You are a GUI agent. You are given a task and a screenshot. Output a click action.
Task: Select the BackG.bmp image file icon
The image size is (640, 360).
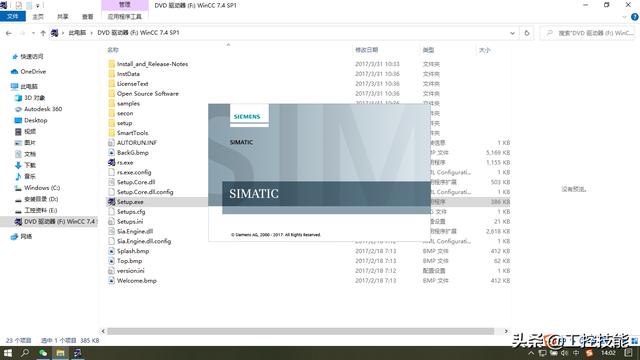pos(111,153)
